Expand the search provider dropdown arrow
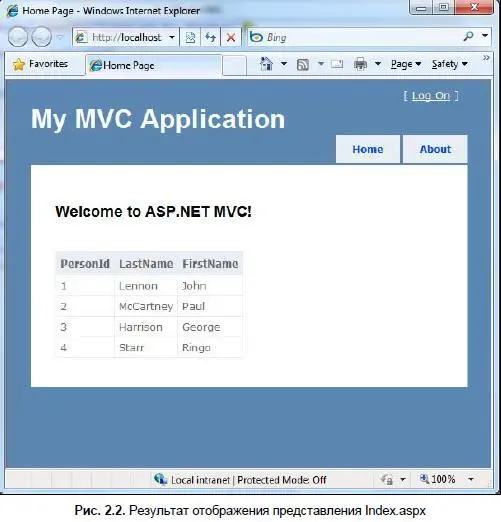This screenshot has width=501, height=522. click(485, 35)
